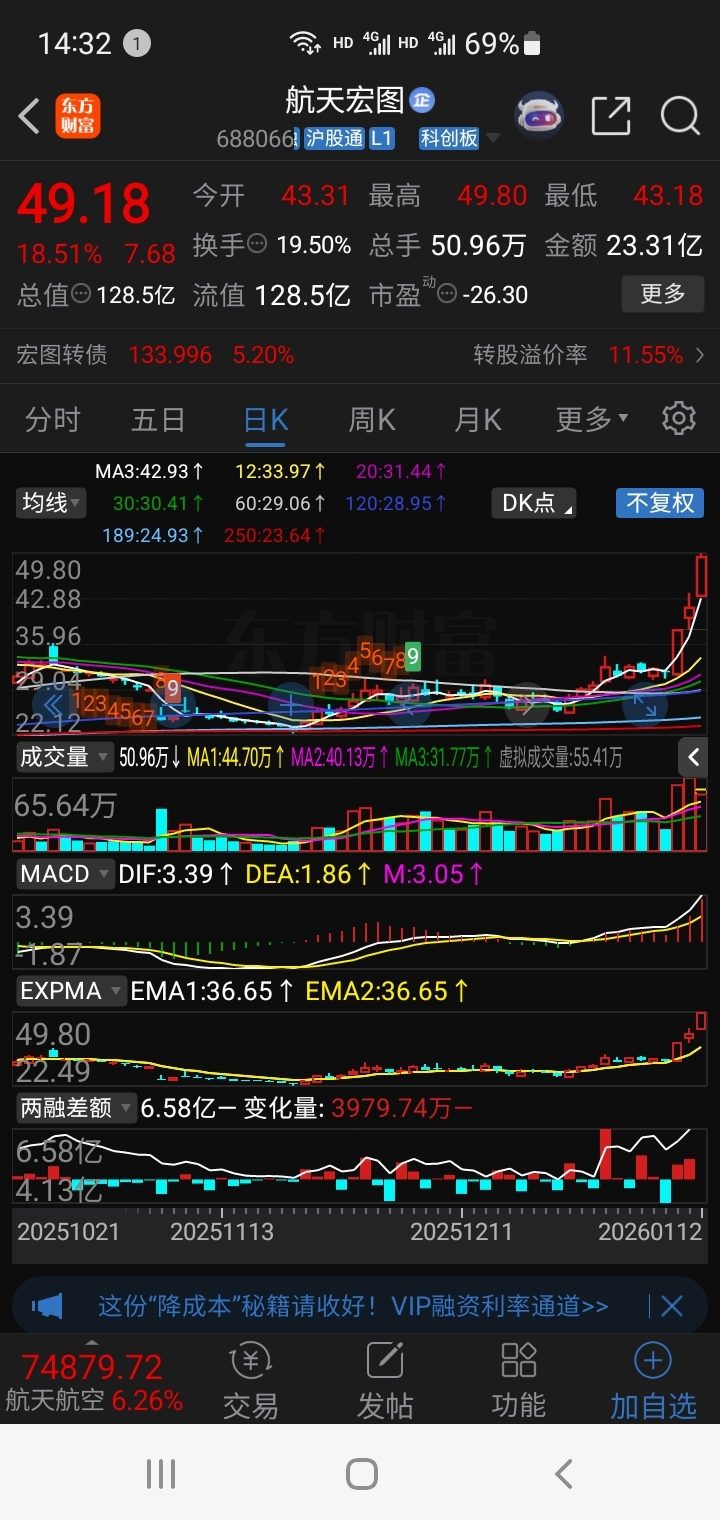
Task: Tap the 虚拟成交量:55.41万 label
Action: click(560, 757)
